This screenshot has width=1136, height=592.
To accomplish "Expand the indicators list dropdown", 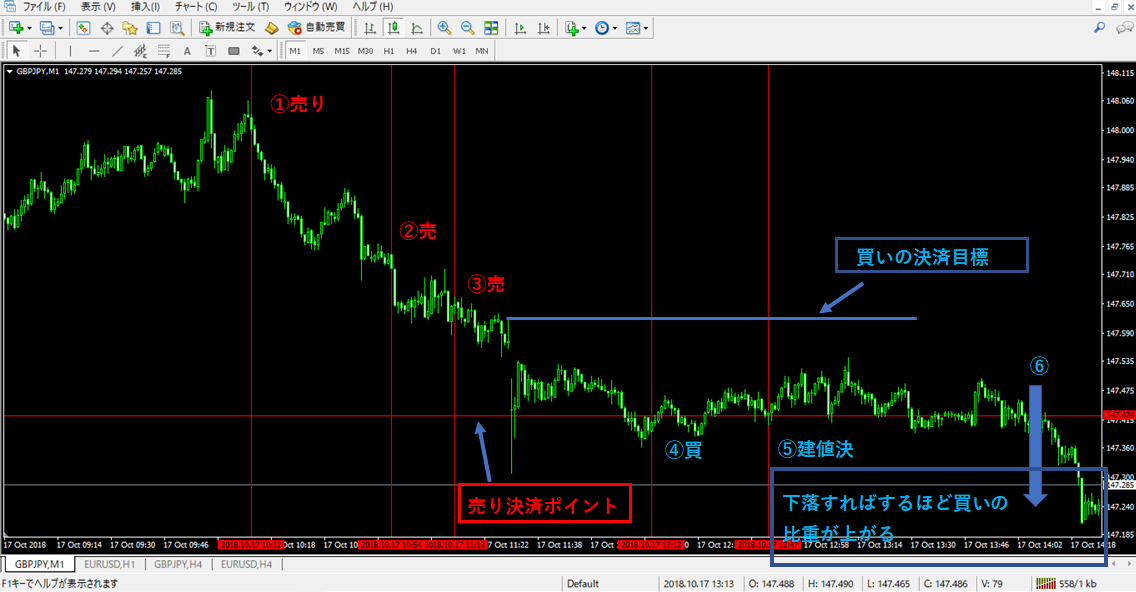I will [x=576, y=28].
